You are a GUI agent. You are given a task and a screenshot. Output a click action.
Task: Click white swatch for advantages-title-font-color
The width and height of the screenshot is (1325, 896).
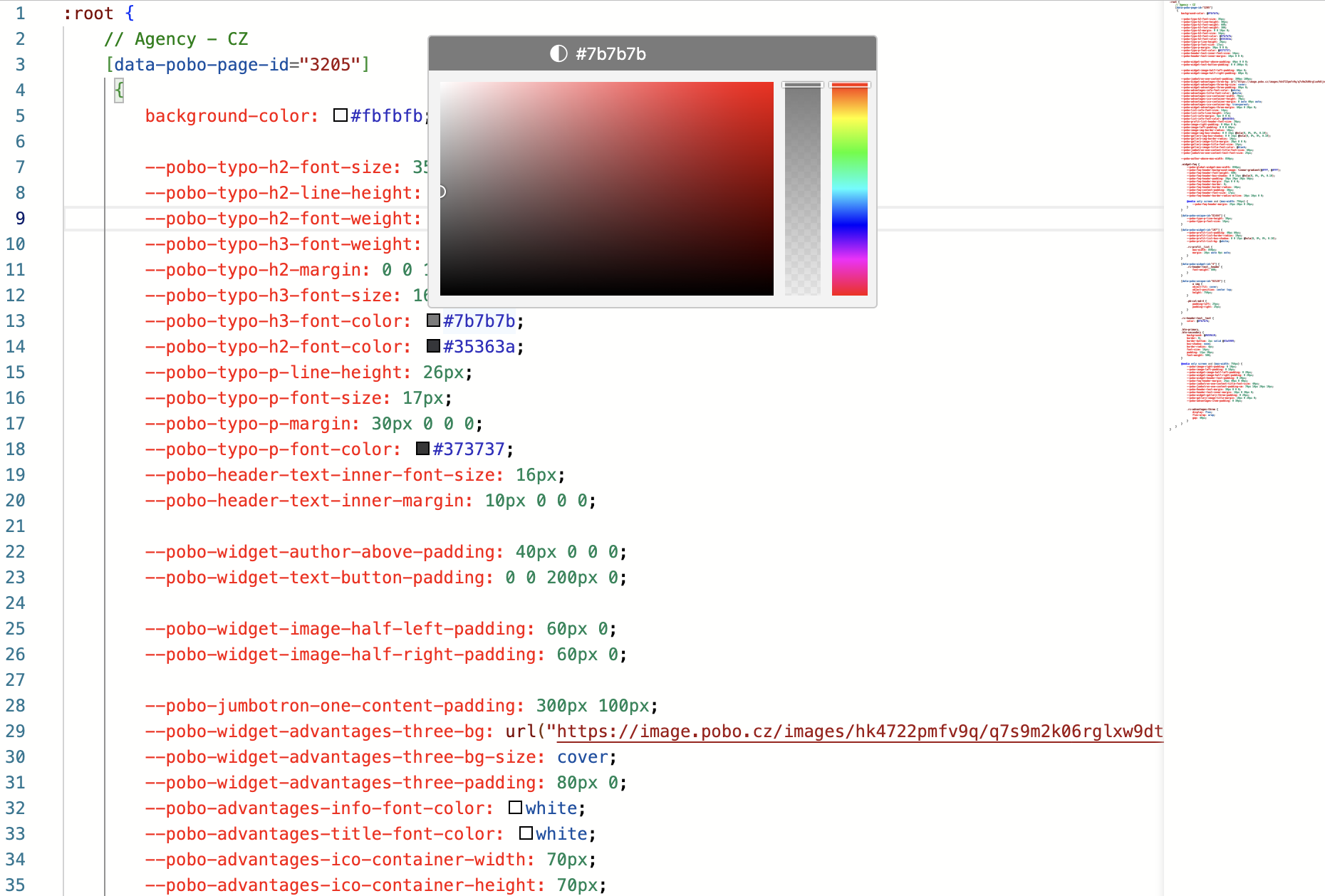526,833
